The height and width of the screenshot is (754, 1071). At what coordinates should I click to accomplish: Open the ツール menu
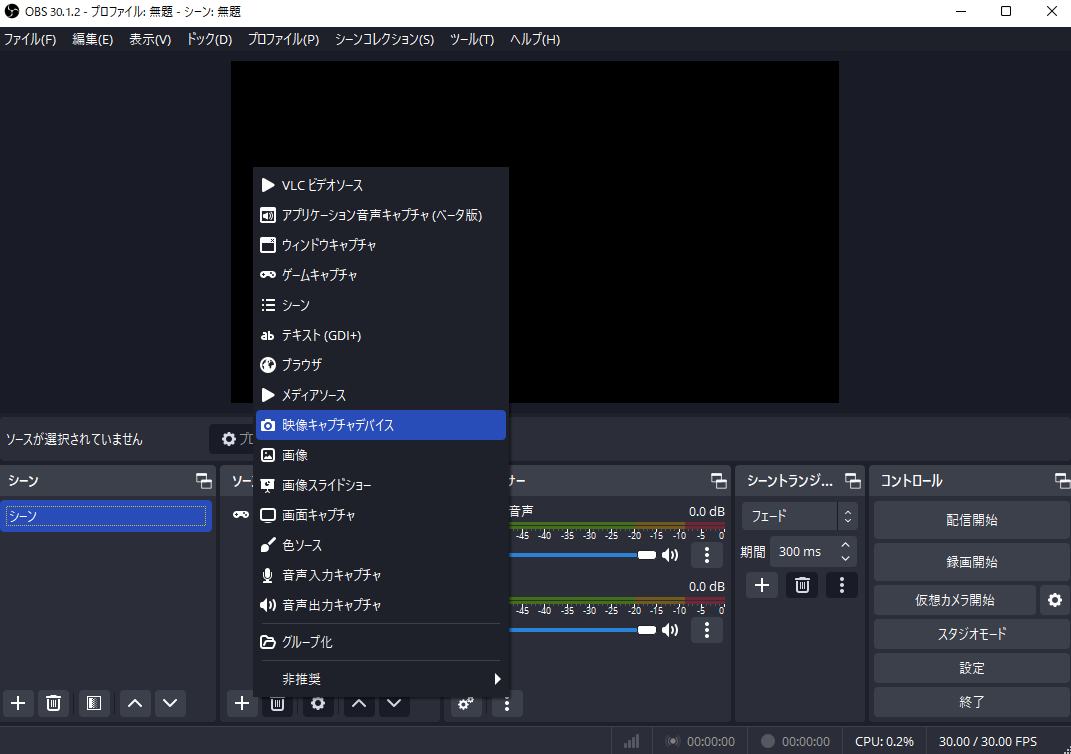click(x=471, y=39)
